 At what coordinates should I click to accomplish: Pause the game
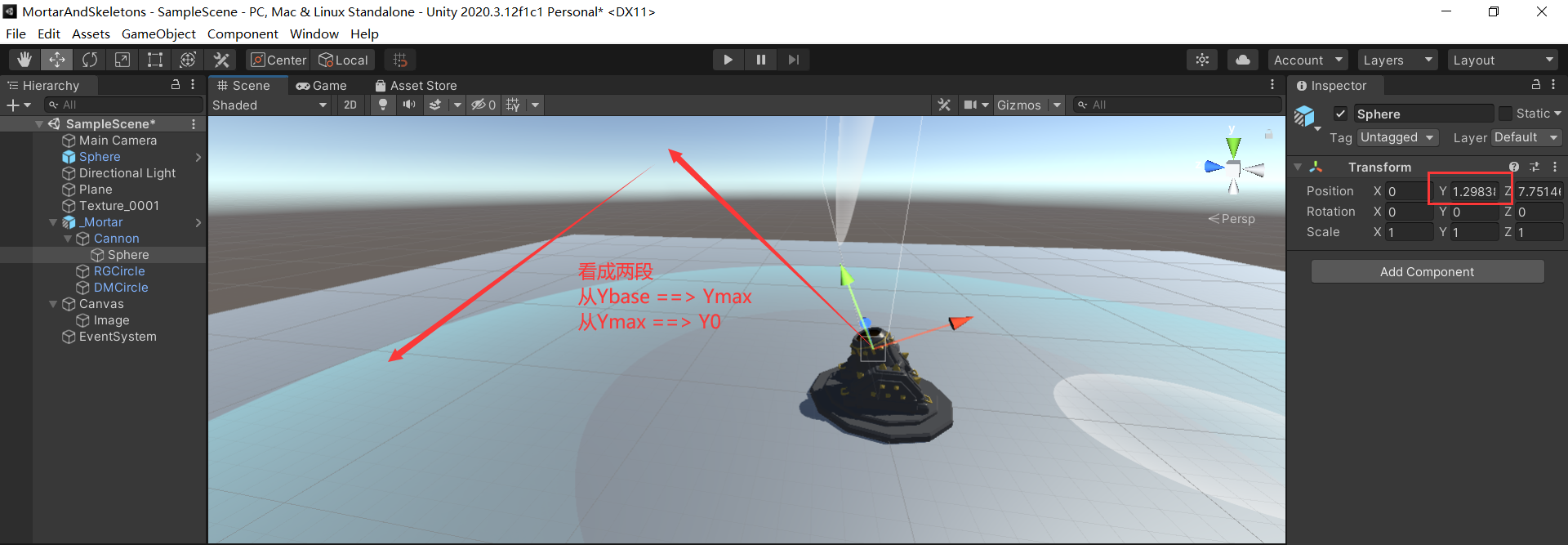tap(760, 60)
